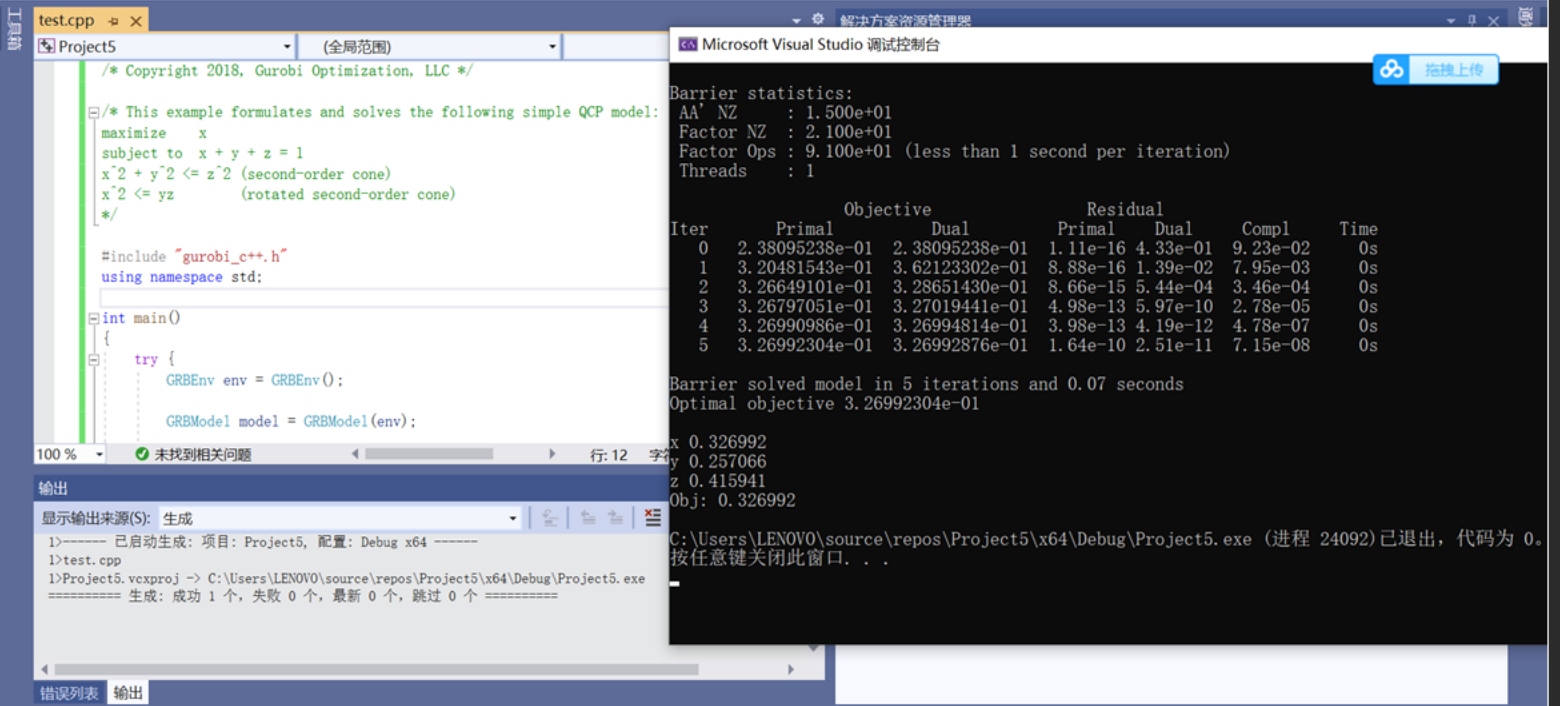Click the 'subject to x + y + z = 1' line

click(202, 153)
